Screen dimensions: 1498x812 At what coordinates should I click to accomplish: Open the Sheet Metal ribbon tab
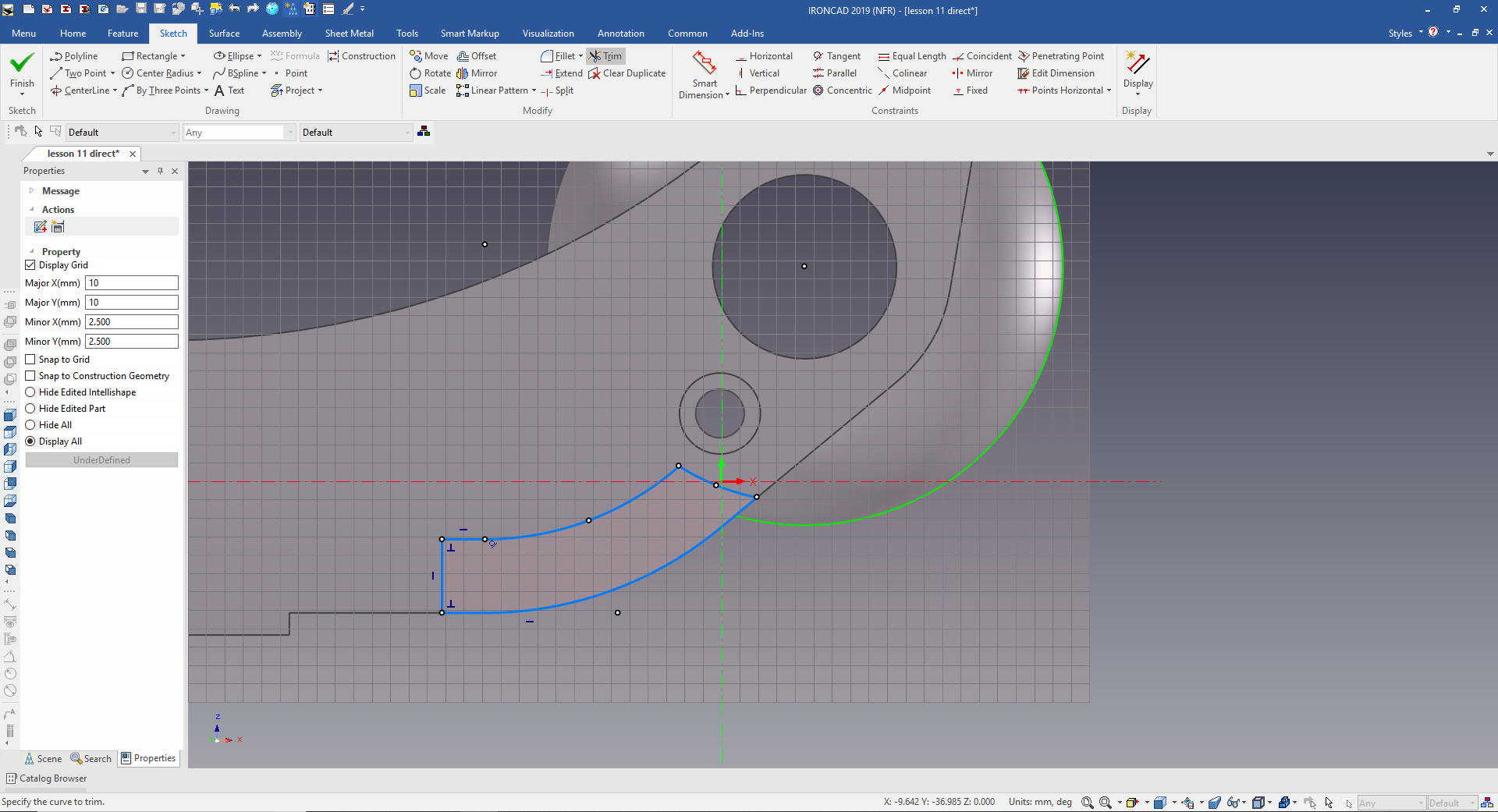coord(349,34)
